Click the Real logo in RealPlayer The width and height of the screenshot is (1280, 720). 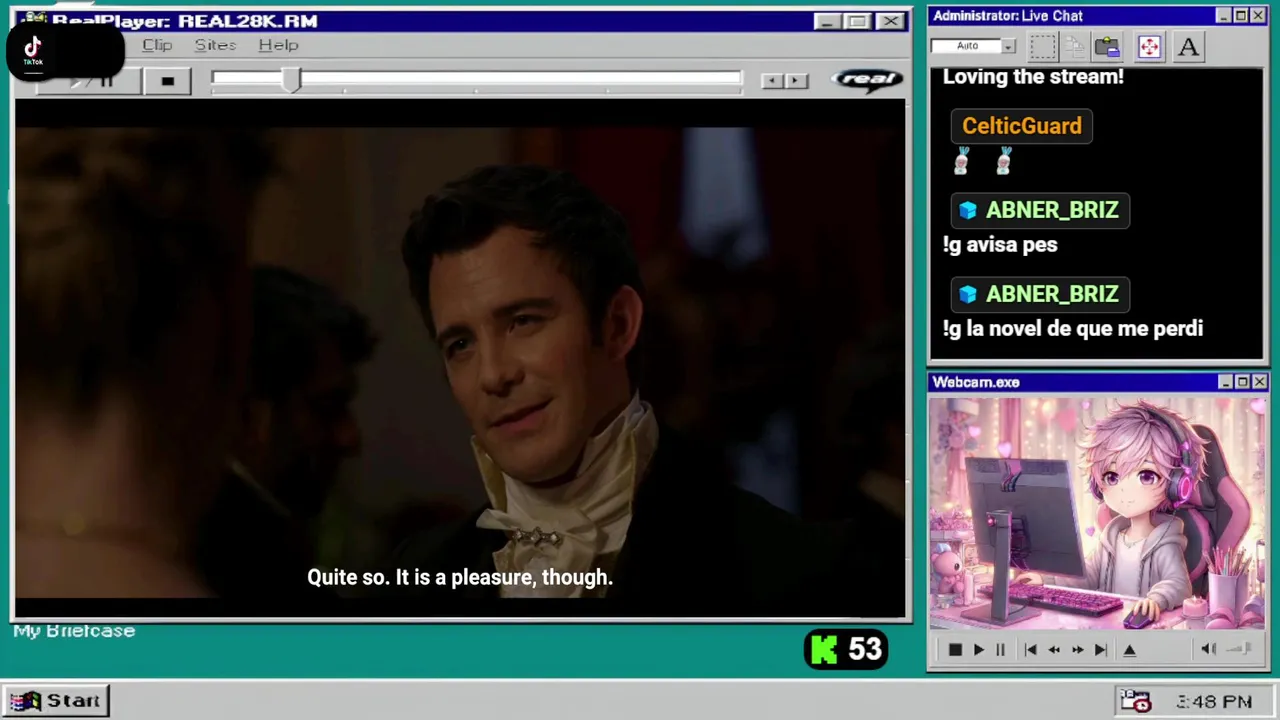867,80
